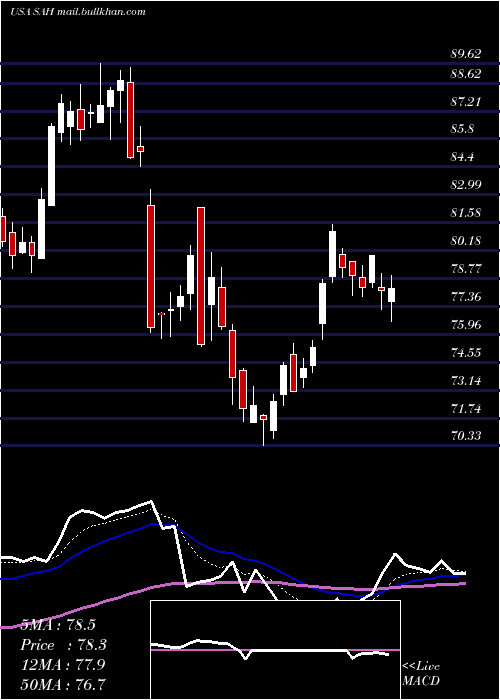Image resolution: width=500 pixels, height=700 pixels.
Task: Click the 5MA : 78.5 readout
Action: pos(58,625)
